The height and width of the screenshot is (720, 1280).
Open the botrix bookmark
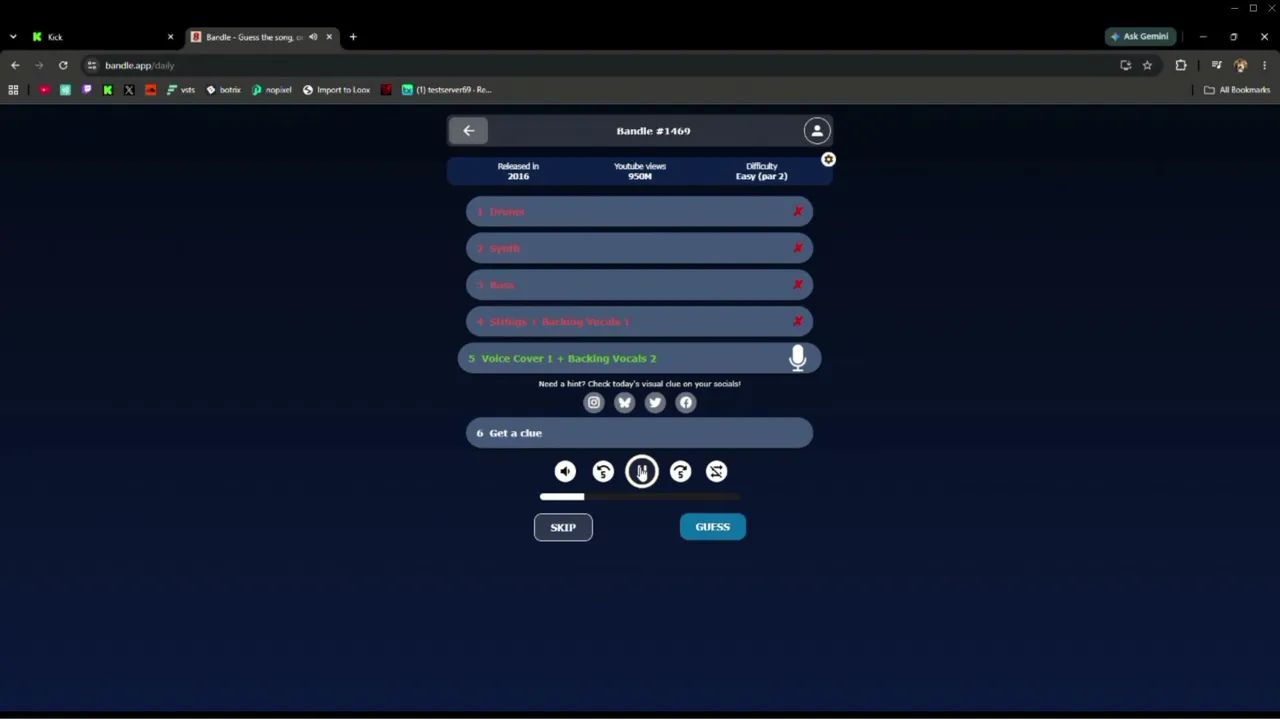[x=223, y=90]
